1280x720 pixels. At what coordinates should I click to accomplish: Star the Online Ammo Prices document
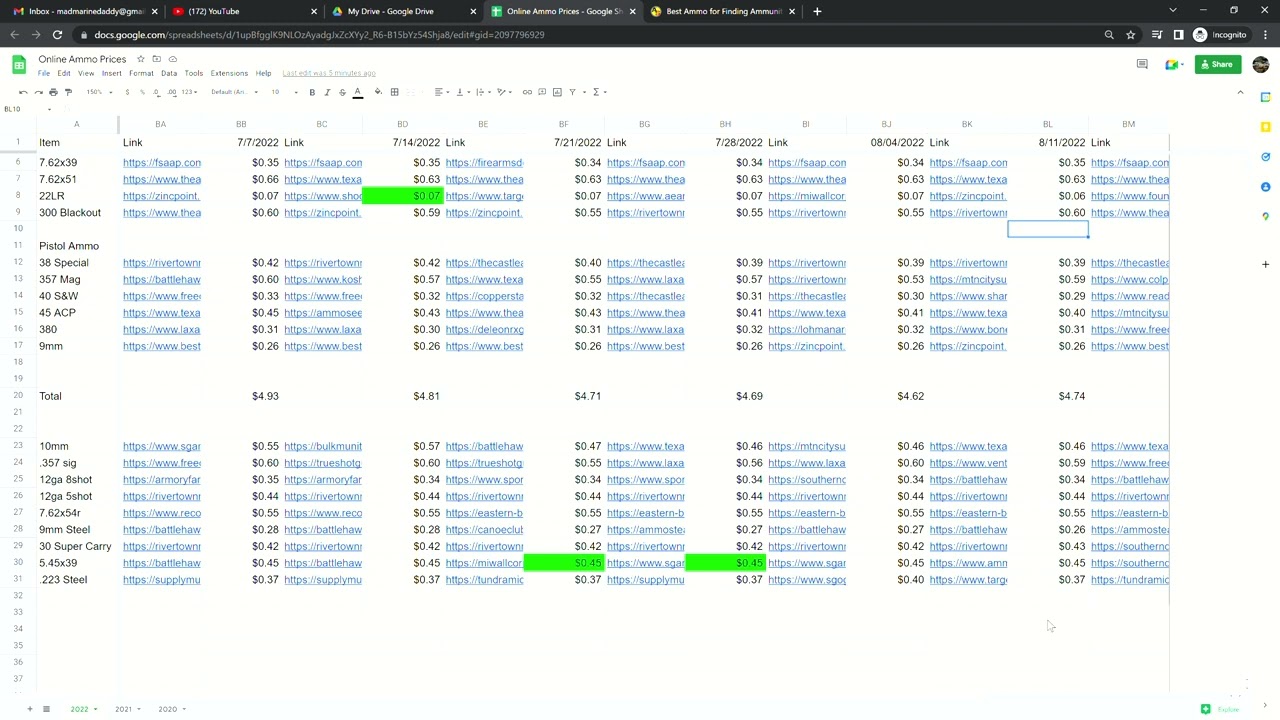coord(140,59)
